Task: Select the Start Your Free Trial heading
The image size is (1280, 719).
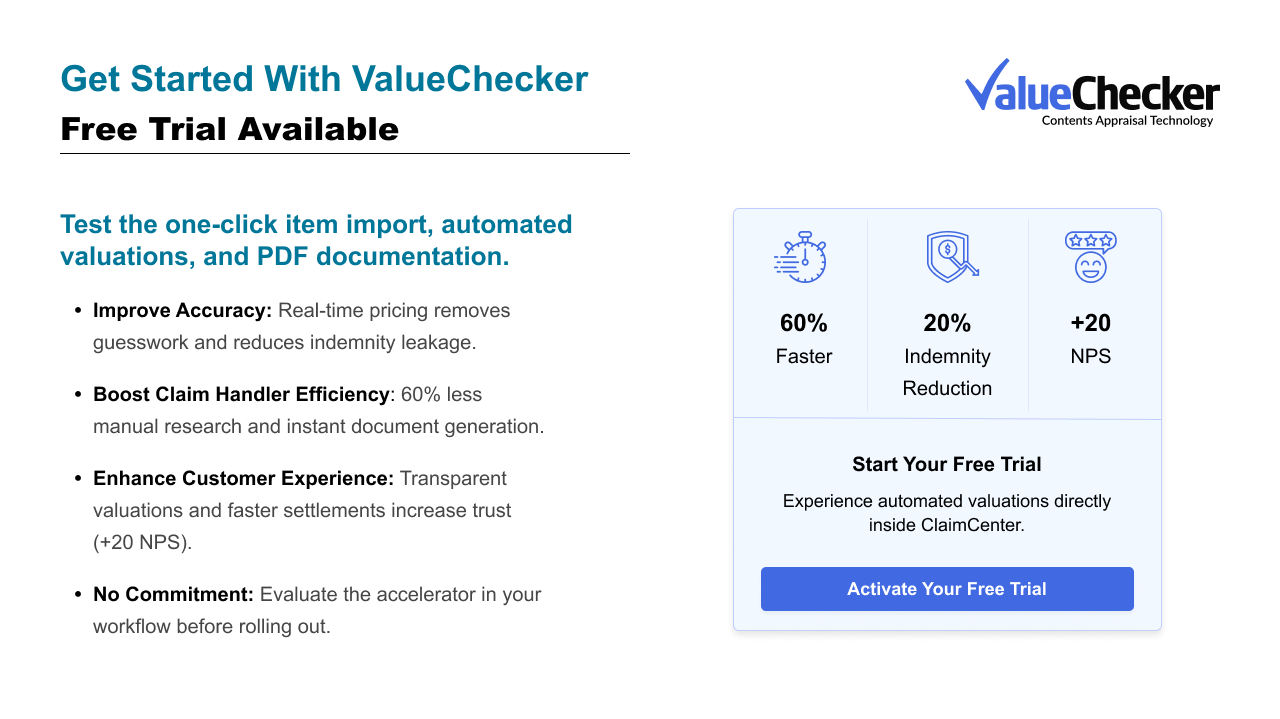Action: [946, 464]
